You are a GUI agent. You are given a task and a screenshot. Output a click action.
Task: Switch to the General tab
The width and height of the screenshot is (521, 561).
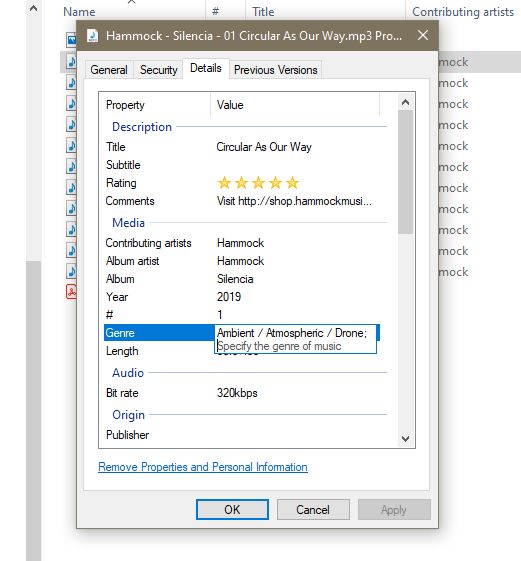[109, 70]
